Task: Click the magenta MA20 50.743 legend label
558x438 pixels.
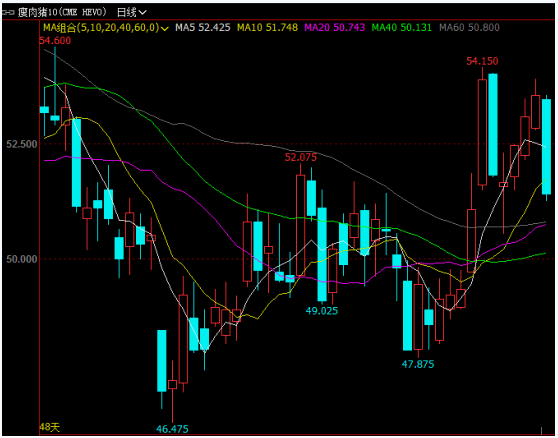Action: pos(335,27)
